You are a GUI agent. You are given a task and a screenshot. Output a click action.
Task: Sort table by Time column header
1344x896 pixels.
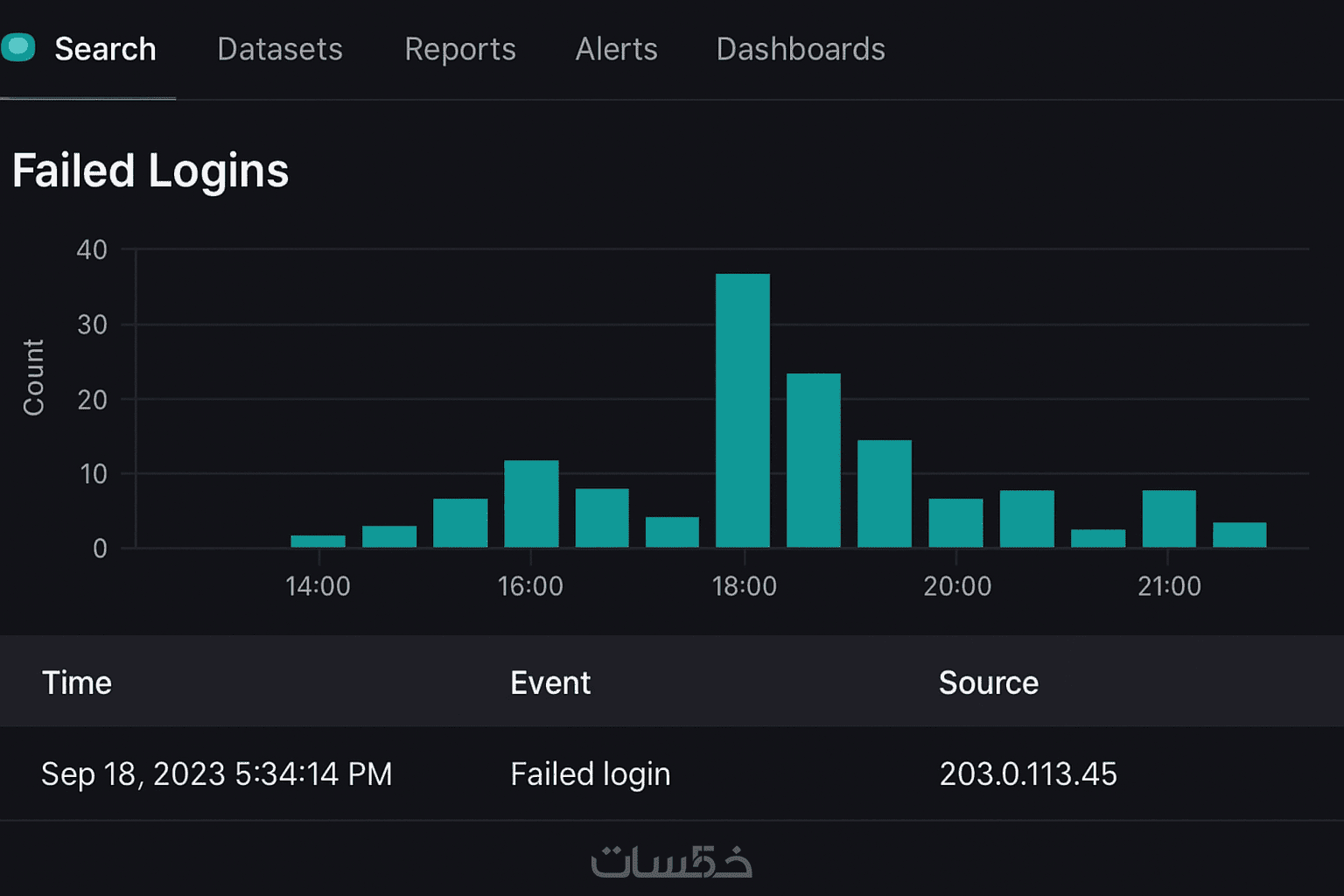tap(77, 682)
